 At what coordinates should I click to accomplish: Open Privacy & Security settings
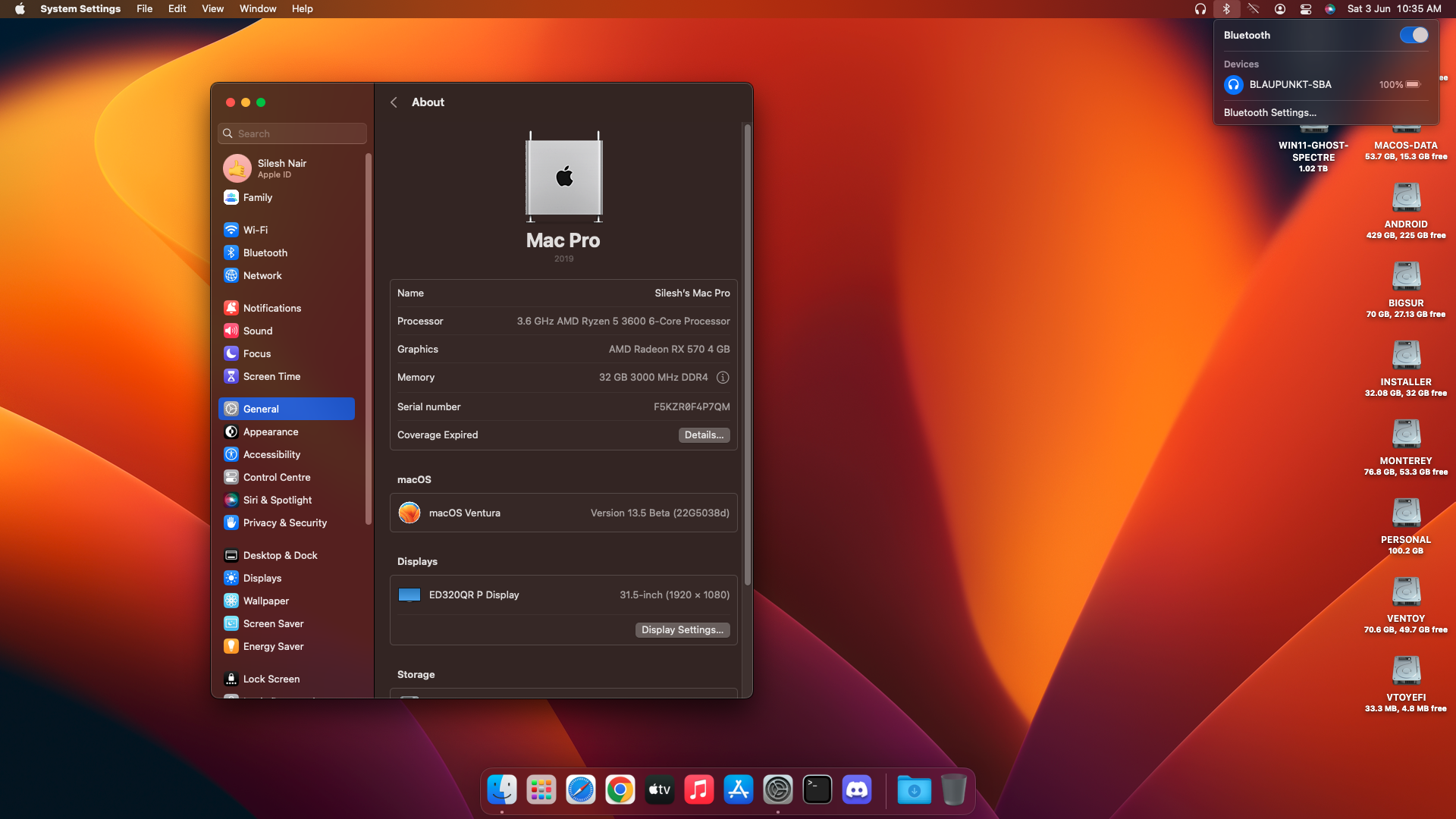pos(284,523)
